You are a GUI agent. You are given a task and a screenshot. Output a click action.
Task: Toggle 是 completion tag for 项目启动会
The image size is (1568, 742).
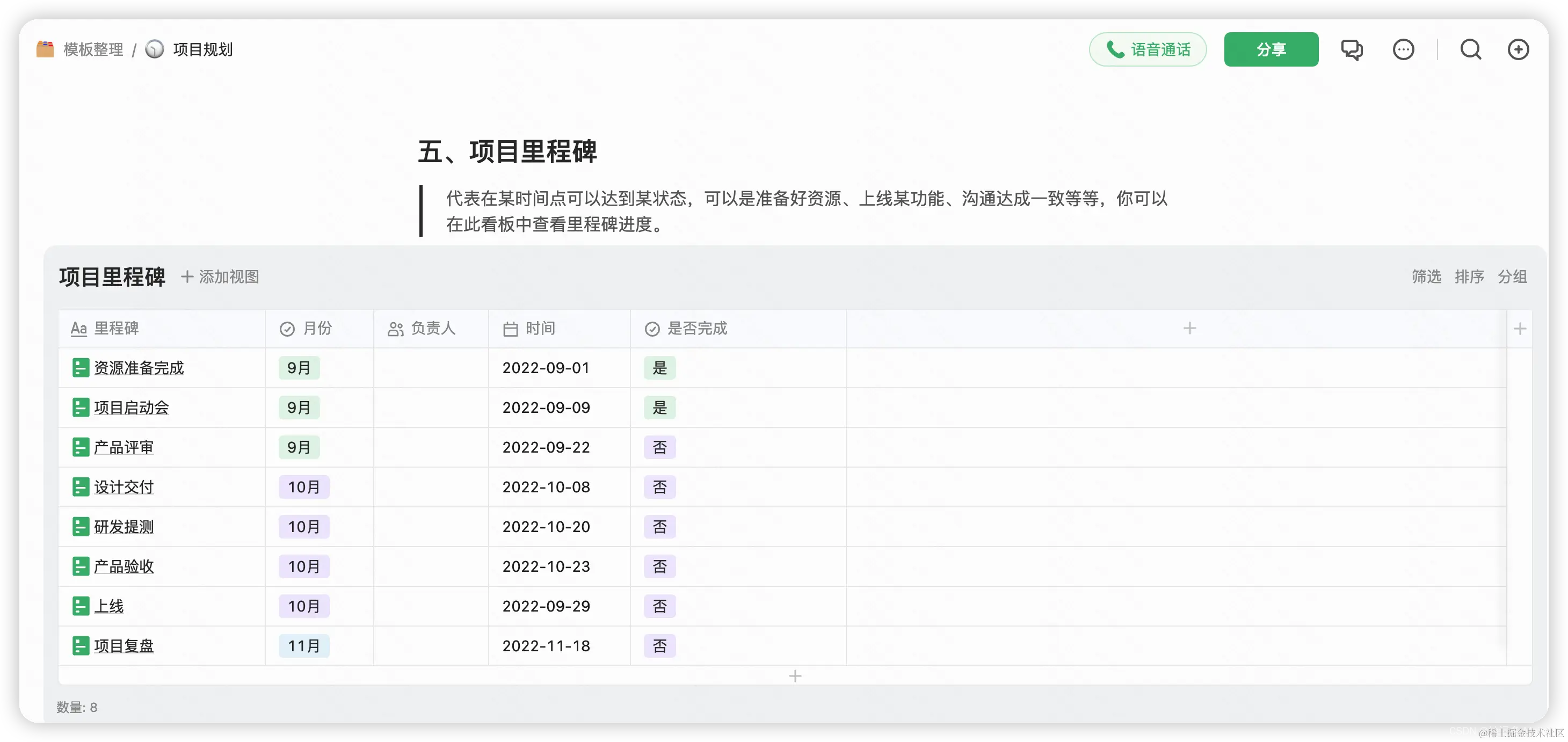click(660, 408)
